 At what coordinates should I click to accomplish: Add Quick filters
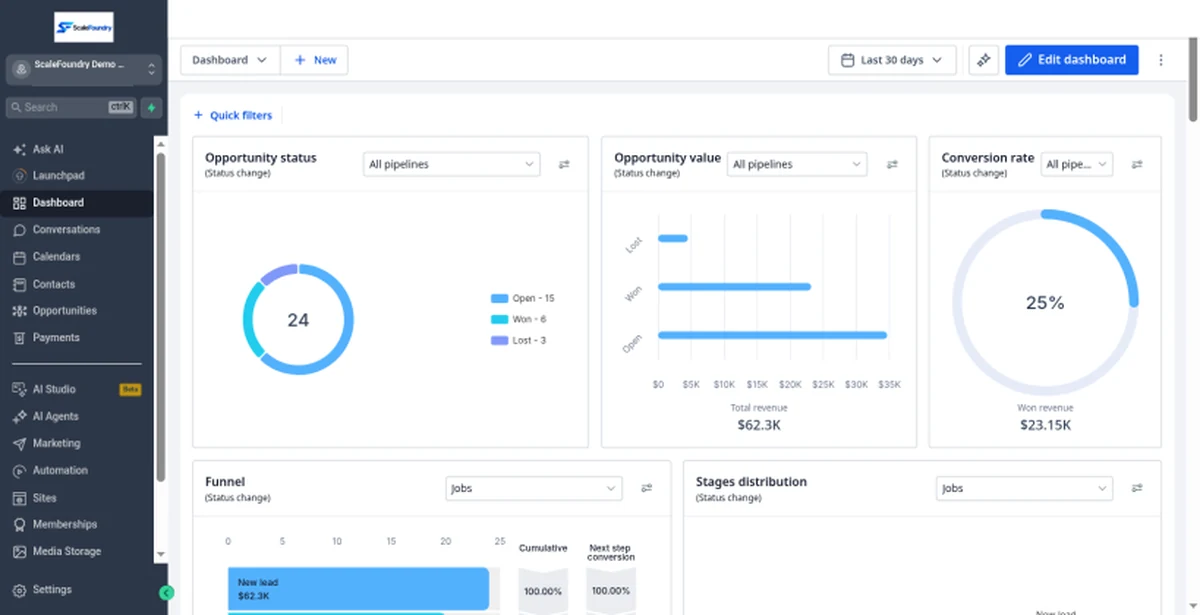233,115
